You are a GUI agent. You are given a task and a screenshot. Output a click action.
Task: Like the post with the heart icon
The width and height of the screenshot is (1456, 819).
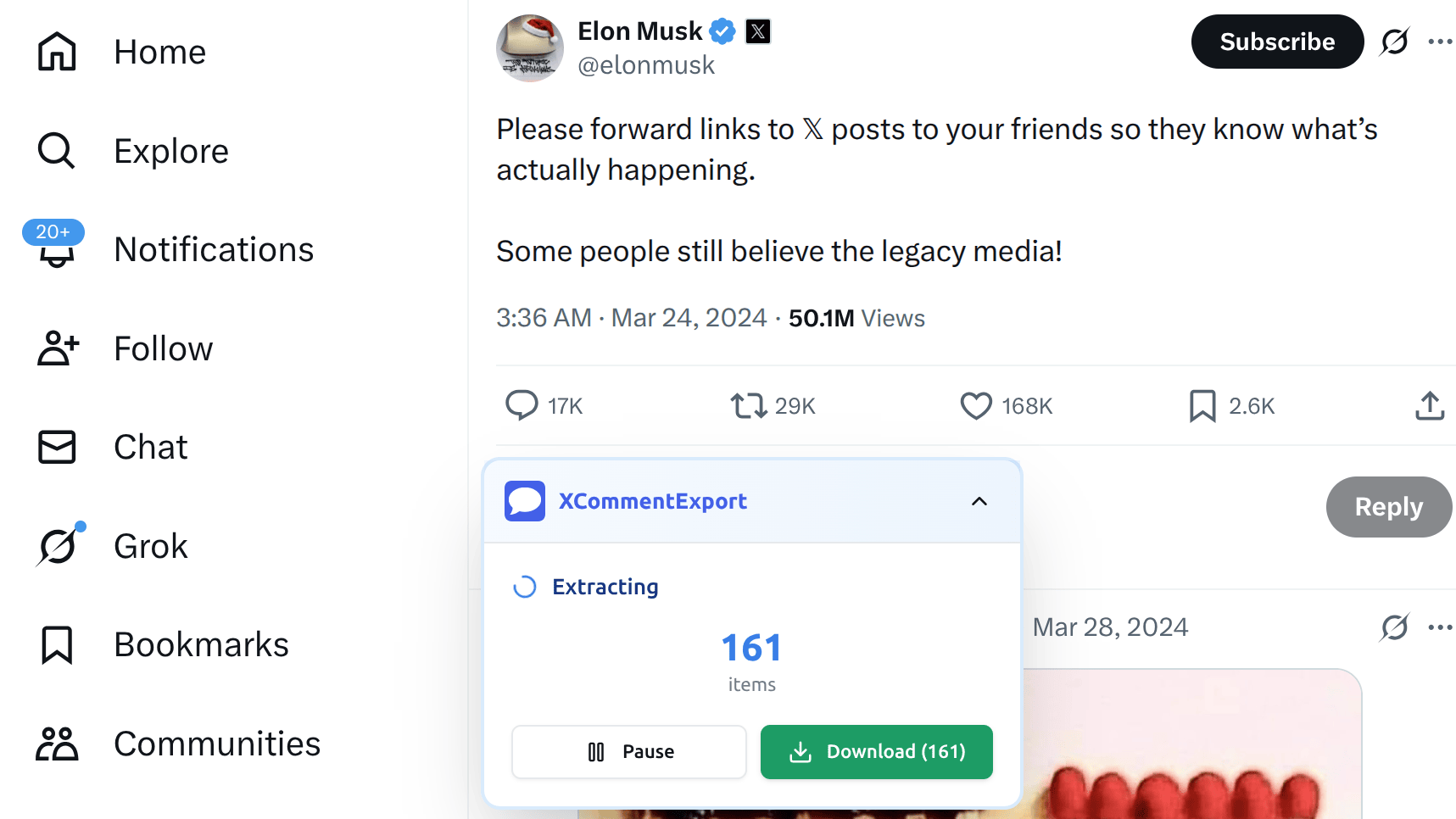(976, 405)
